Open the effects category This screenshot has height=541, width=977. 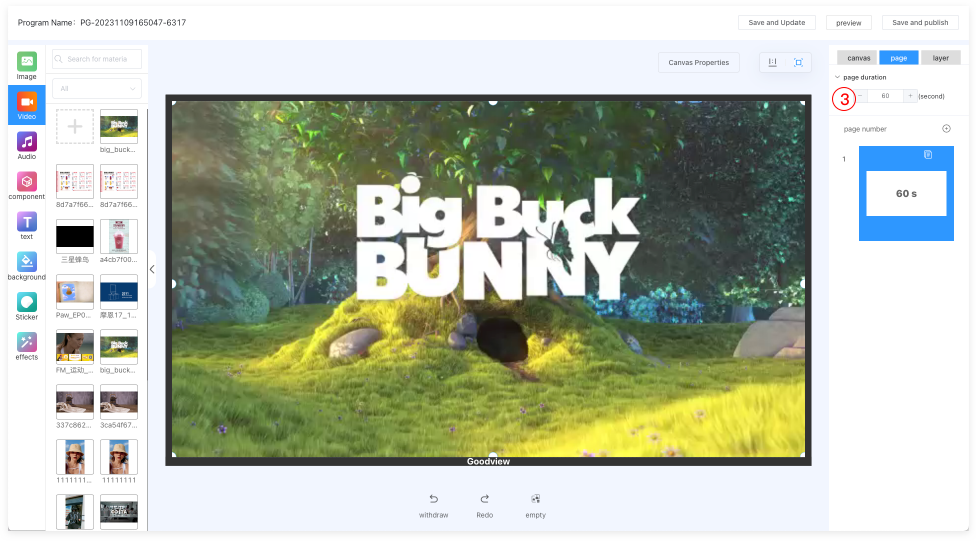click(x=26, y=346)
